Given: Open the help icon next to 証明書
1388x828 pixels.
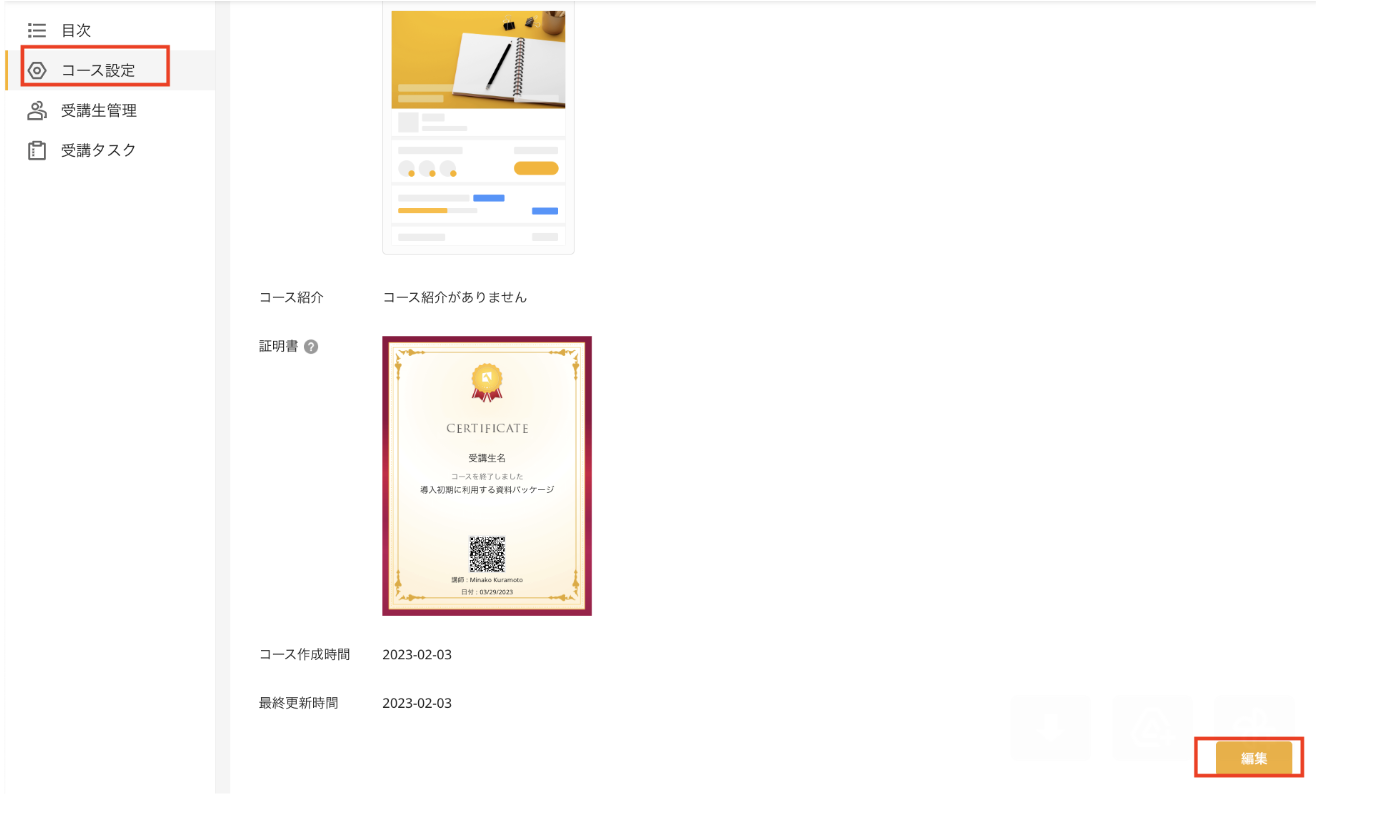Looking at the screenshot, I should pyautogui.click(x=311, y=347).
